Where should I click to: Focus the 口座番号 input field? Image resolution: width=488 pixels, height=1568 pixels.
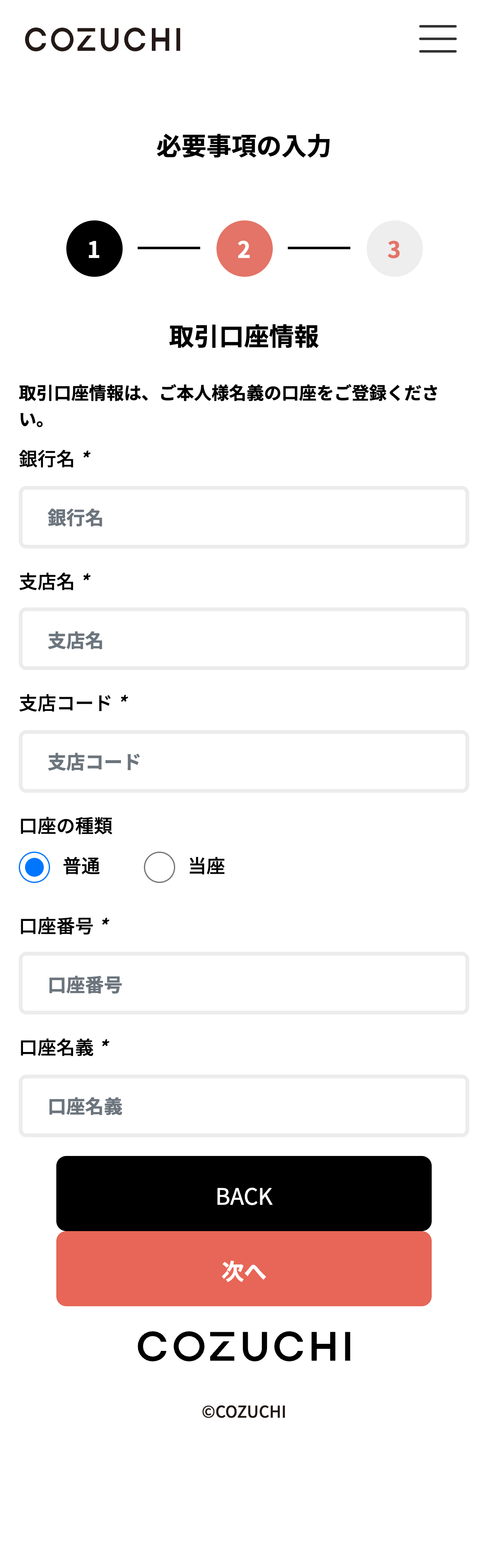click(244, 983)
